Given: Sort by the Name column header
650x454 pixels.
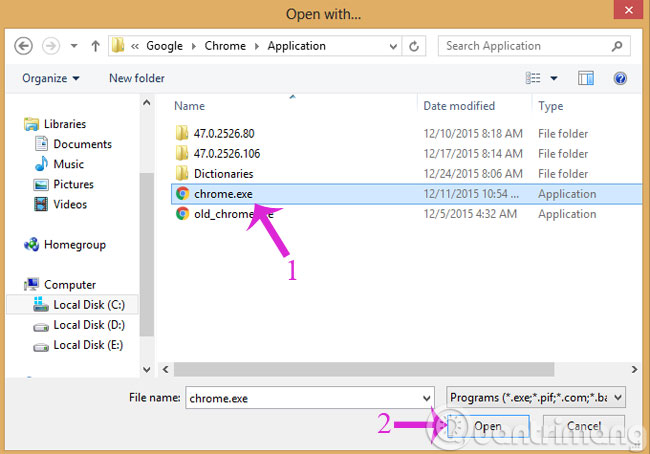Looking at the screenshot, I should (x=189, y=106).
